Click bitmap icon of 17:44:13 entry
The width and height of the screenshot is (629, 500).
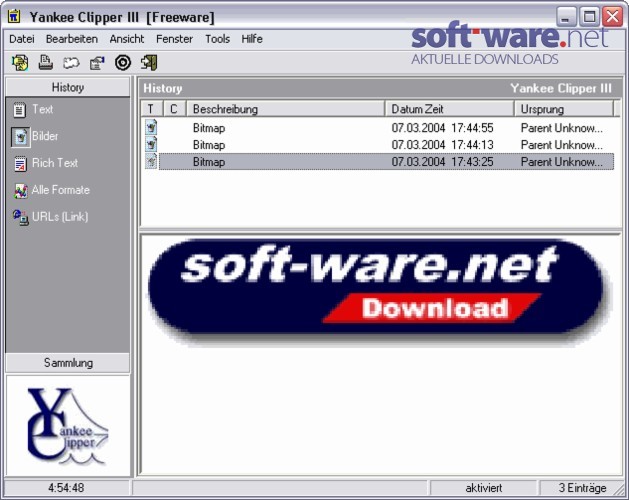[151, 144]
